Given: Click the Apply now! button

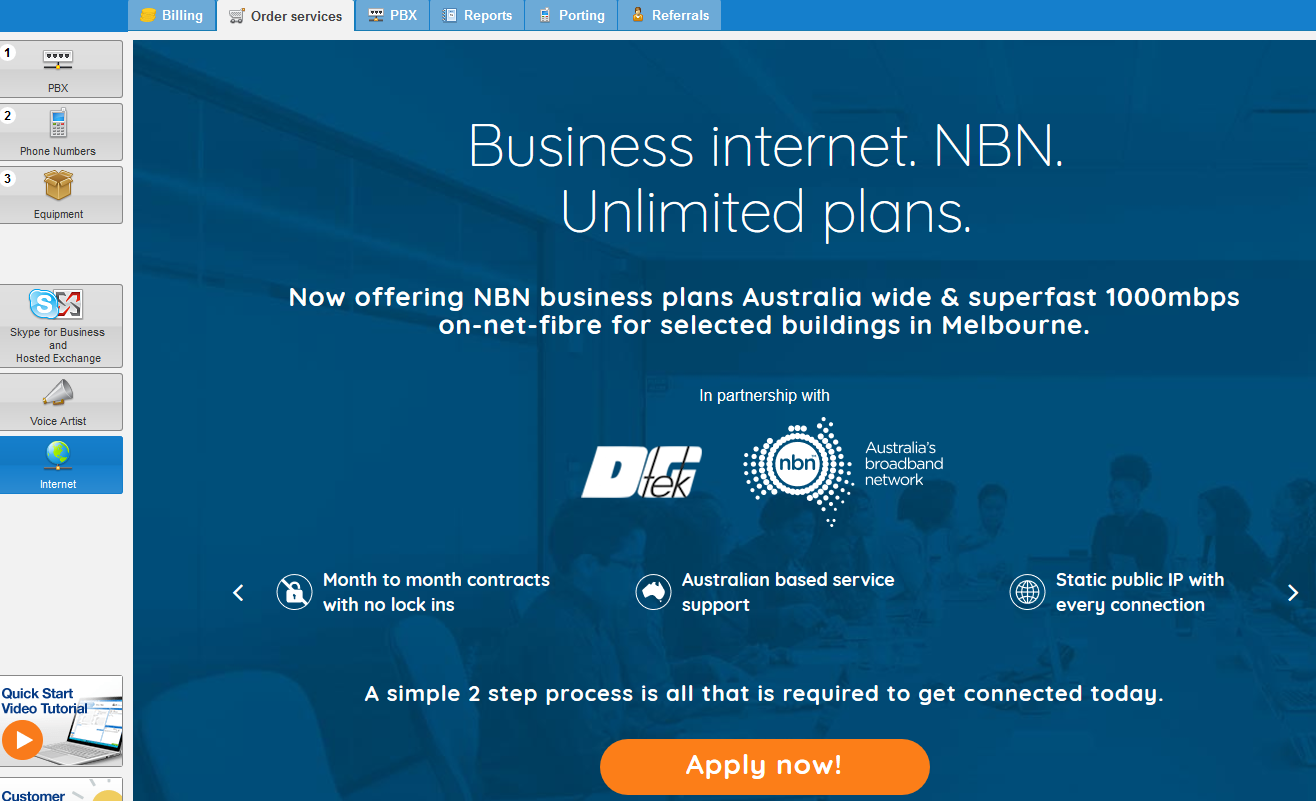Looking at the screenshot, I should tap(764, 766).
